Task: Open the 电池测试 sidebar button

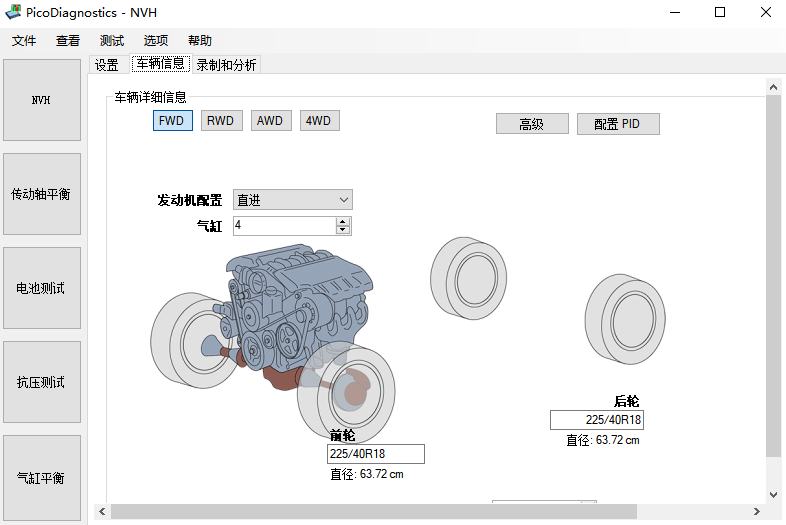Action: [42, 288]
